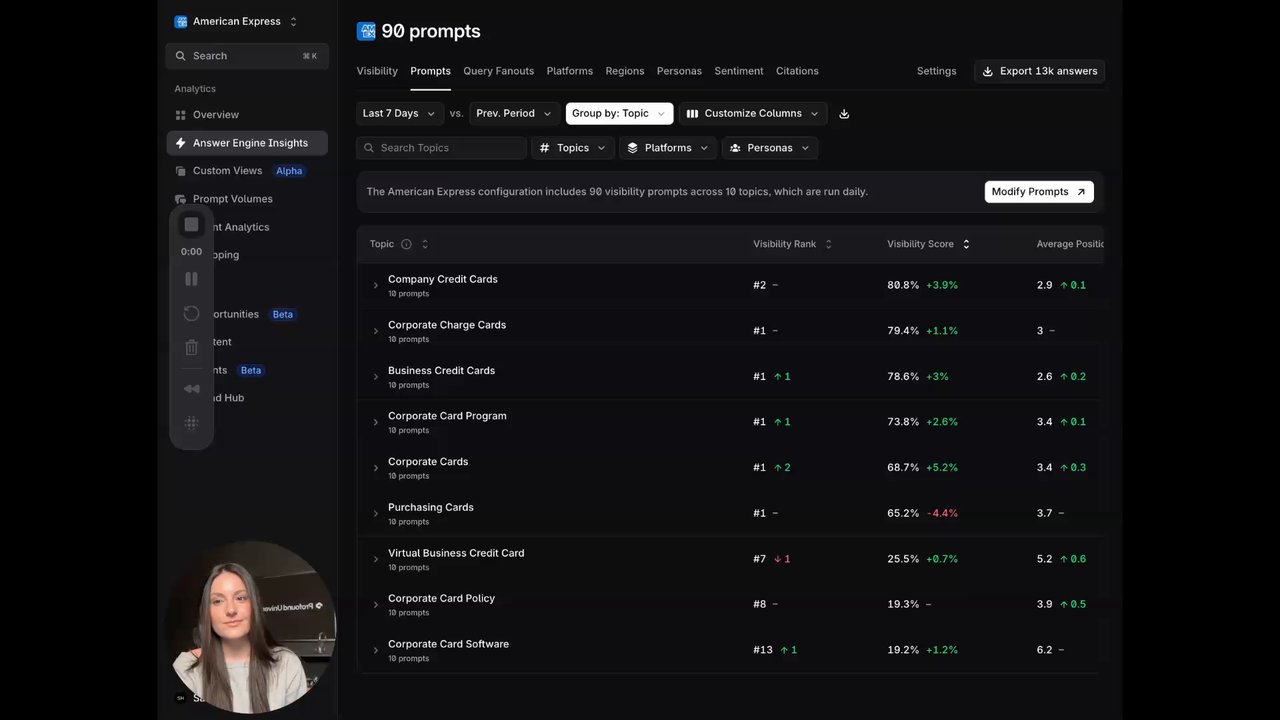Open the Platforms tab
The height and width of the screenshot is (720, 1280).
click(x=570, y=71)
